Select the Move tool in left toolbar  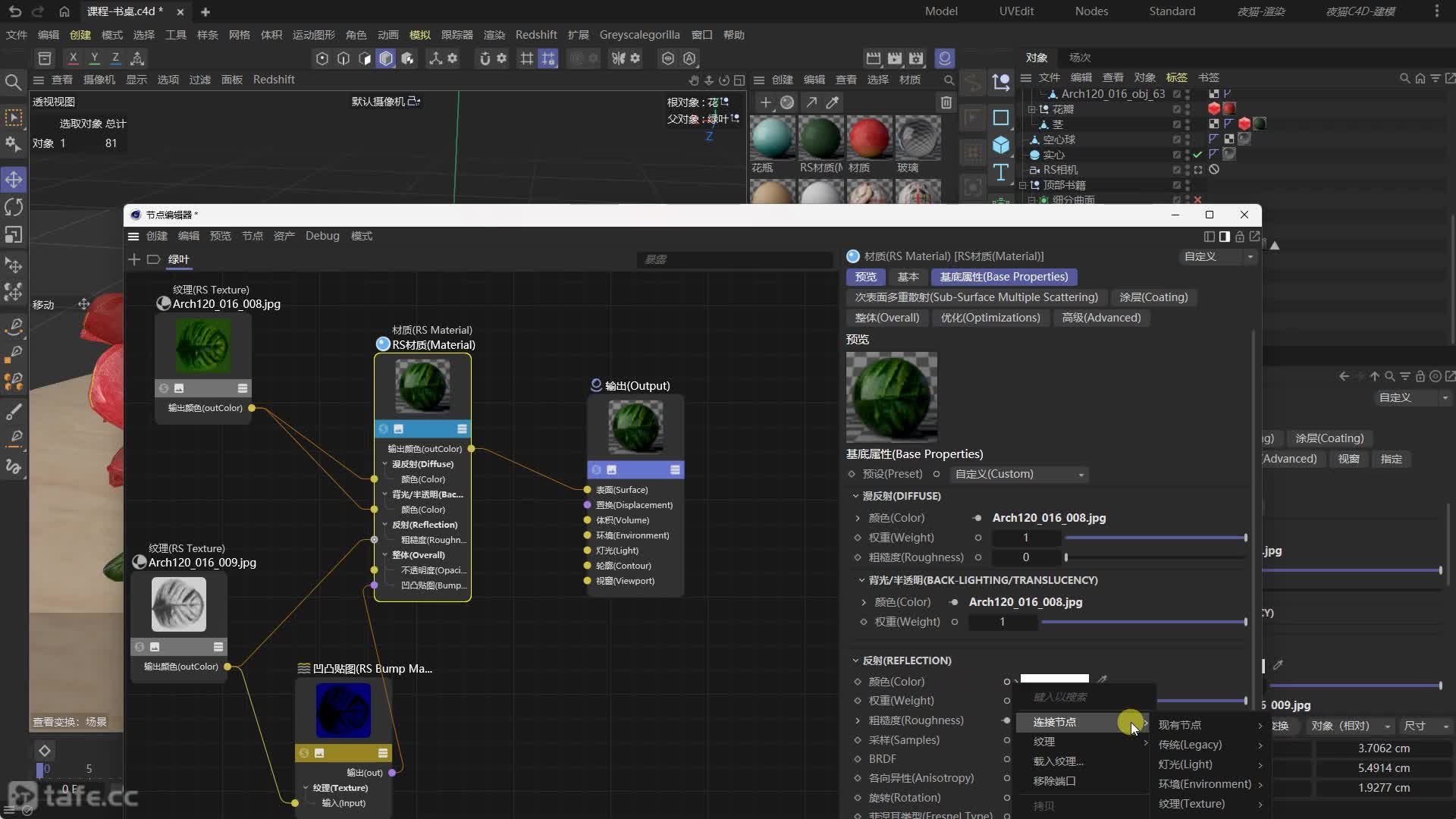click(14, 180)
